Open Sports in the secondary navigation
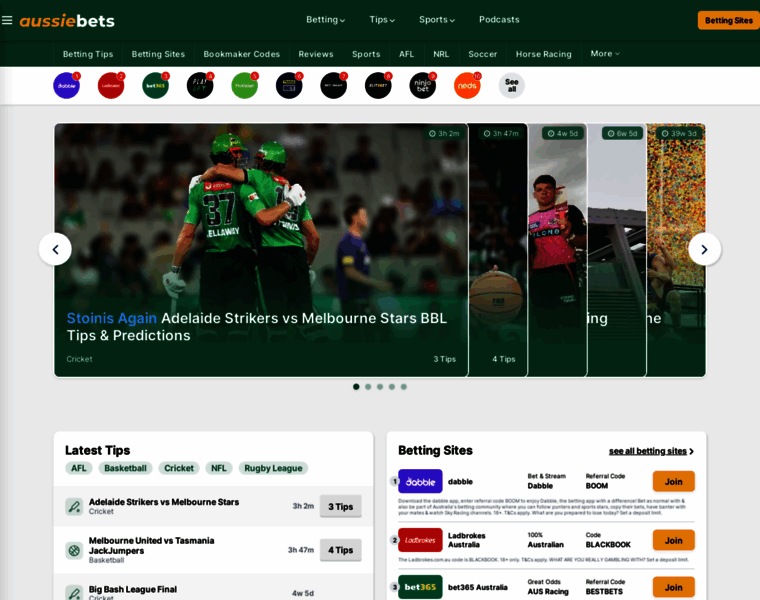This screenshot has width=760, height=600. pos(366,54)
